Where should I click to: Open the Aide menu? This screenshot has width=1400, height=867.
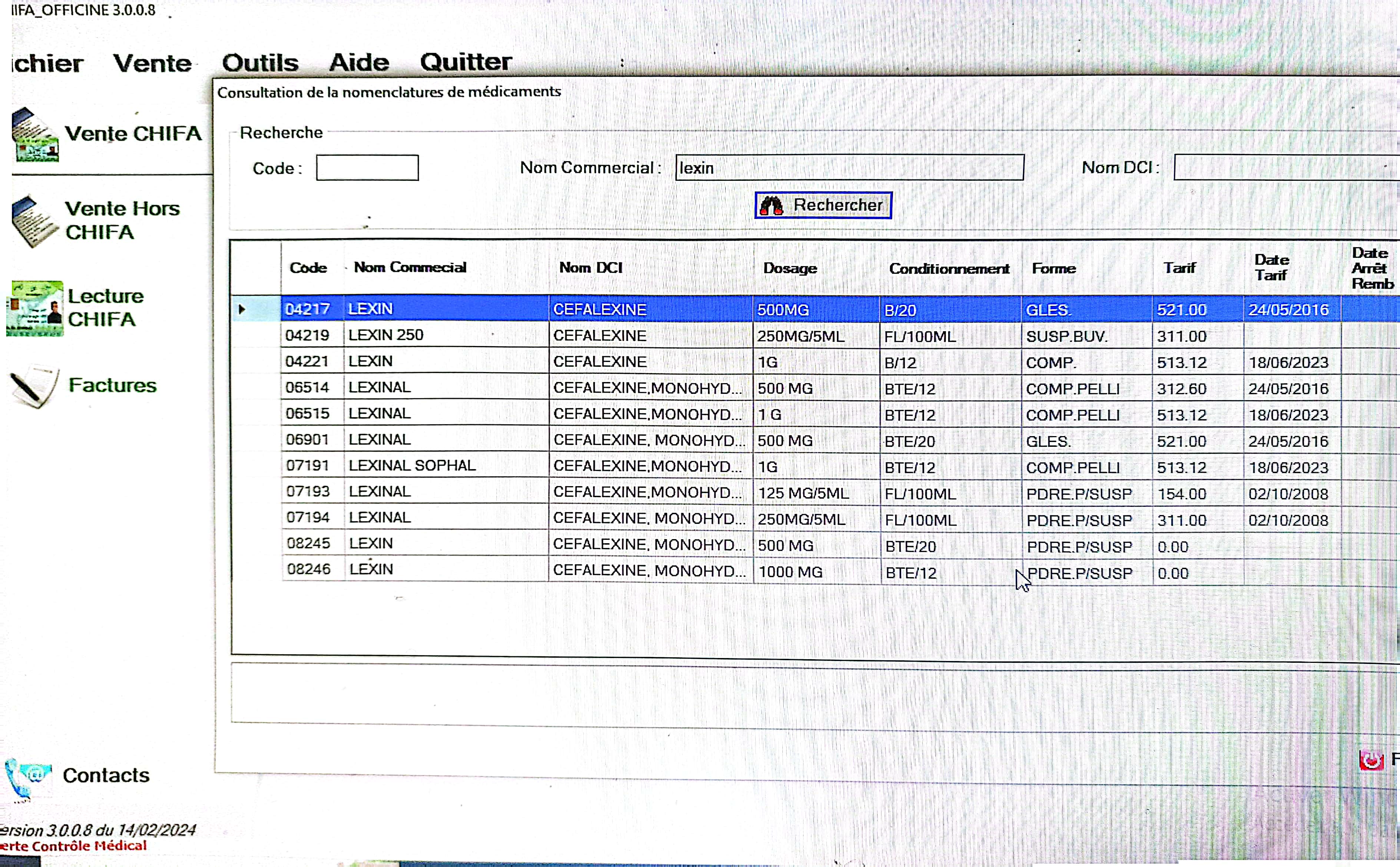359,62
